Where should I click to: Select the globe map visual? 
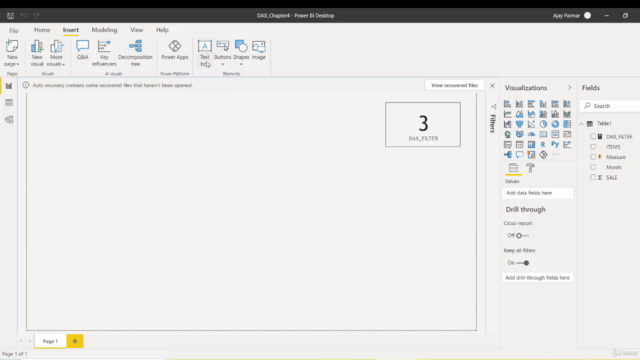click(507, 134)
